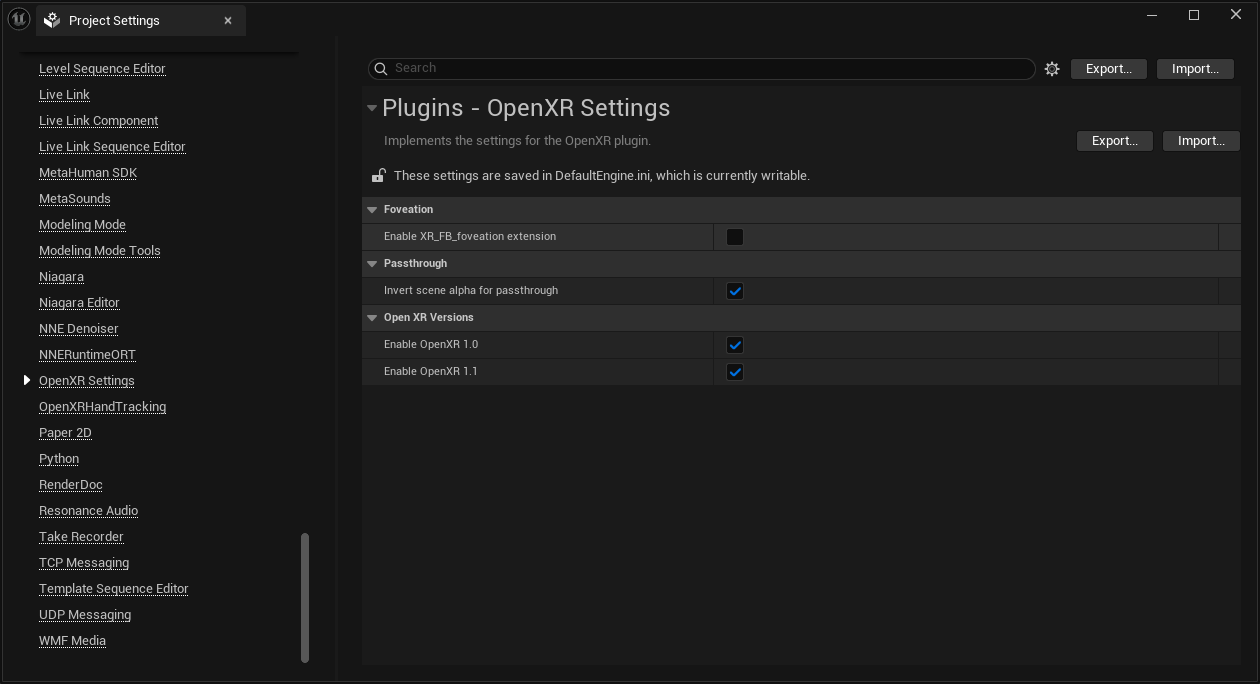Open NNE Denoiser settings
The height and width of the screenshot is (684, 1260).
coord(78,329)
